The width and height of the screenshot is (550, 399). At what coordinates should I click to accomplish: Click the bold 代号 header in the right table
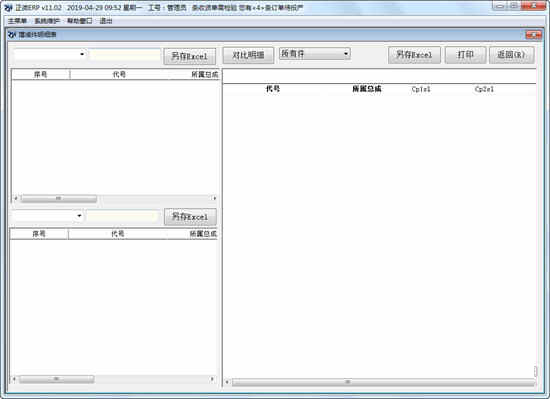pyautogui.click(x=273, y=89)
